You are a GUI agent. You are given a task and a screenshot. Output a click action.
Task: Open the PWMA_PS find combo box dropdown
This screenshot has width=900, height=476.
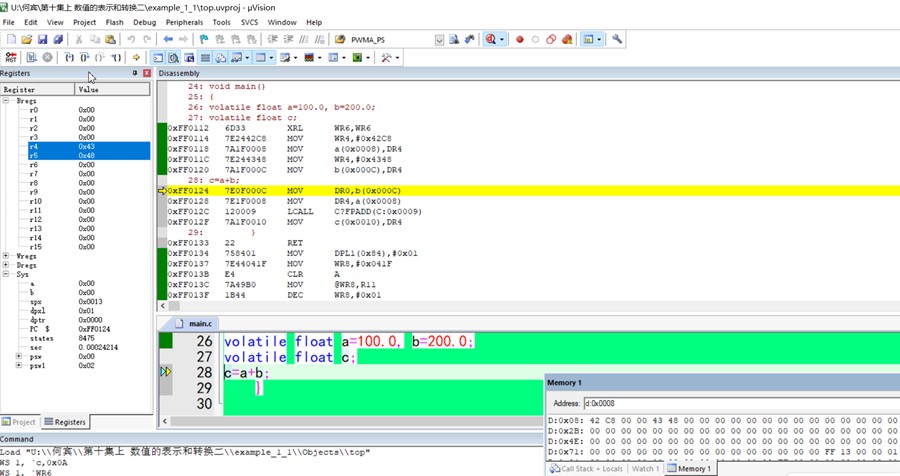point(440,39)
